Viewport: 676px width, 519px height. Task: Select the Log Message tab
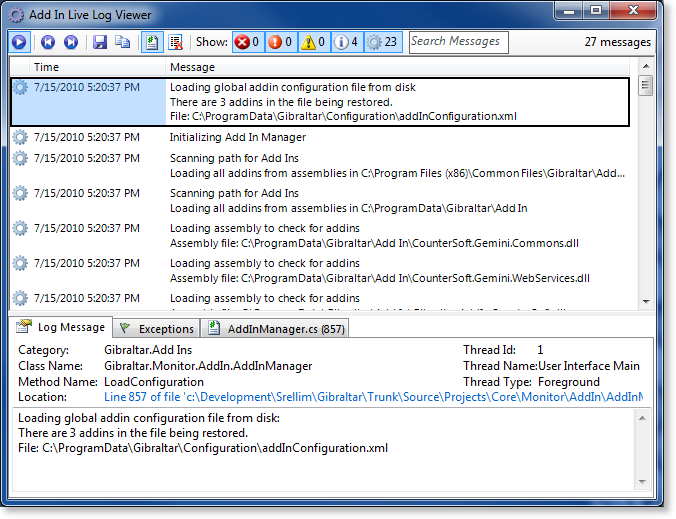(x=61, y=327)
